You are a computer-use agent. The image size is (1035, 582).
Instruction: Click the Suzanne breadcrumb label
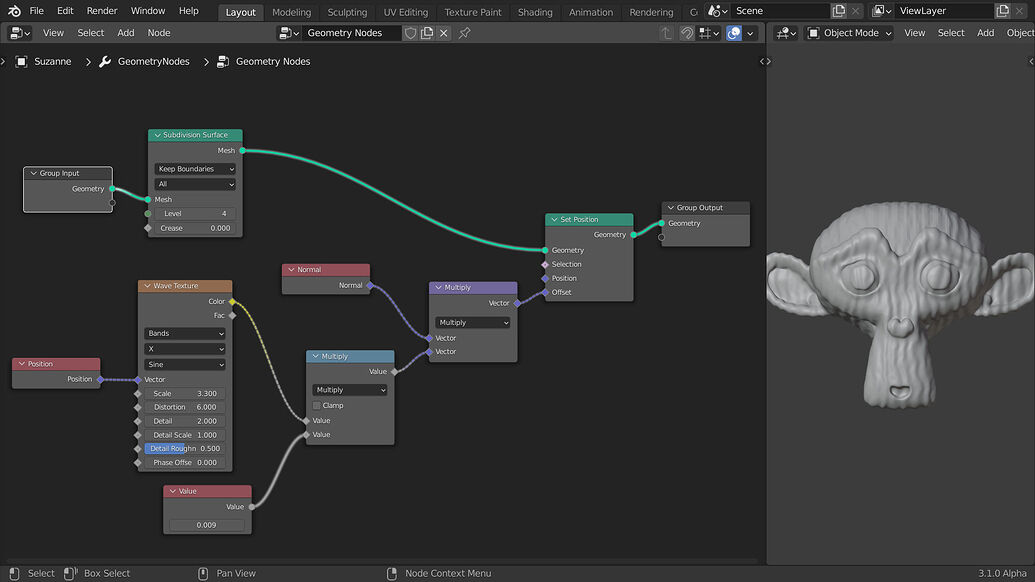[x=53, y=61]
